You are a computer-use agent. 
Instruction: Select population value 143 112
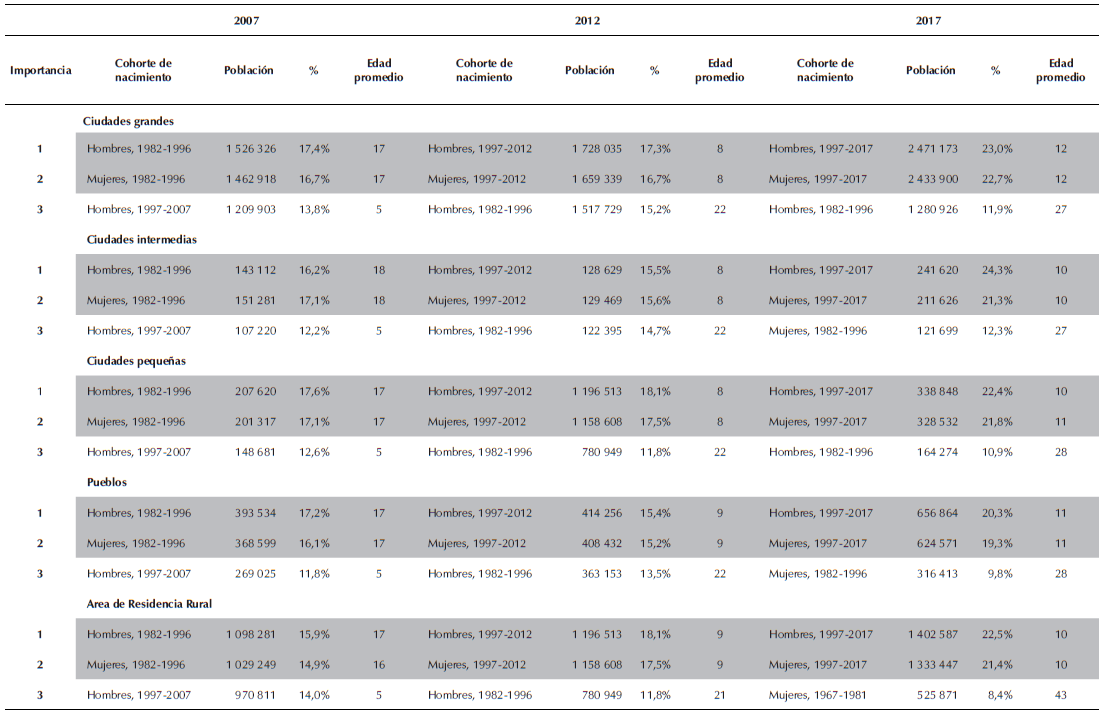(253, 270)
